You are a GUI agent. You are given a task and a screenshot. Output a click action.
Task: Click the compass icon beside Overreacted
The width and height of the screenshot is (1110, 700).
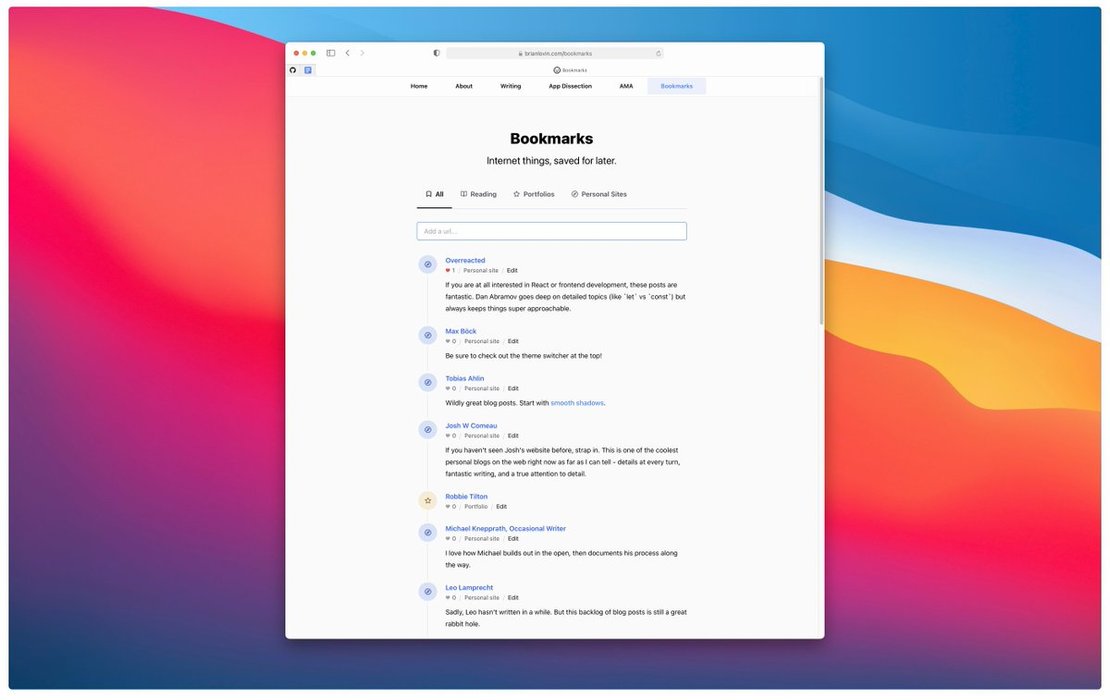tap(428, 265)
